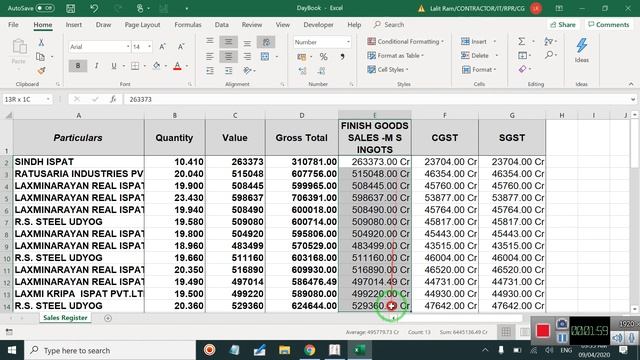This screenshot has height=360, width=640.
Task: Switch to the Formulas tab
Action: 188,24
